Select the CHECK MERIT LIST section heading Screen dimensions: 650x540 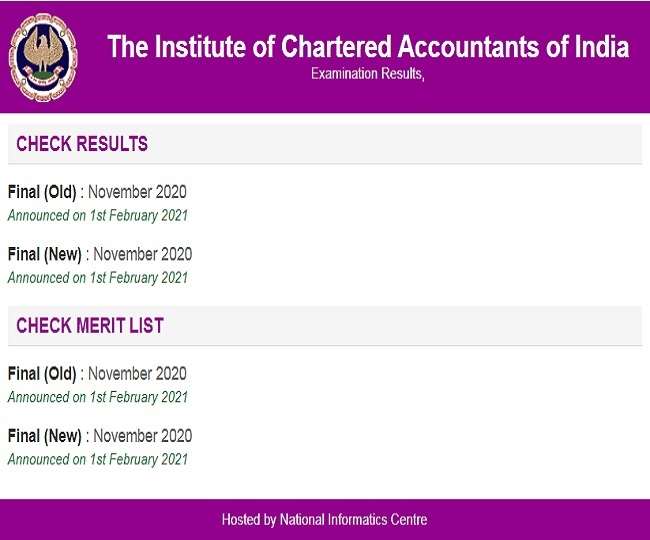pyautogui.click(x=90, y=326)
